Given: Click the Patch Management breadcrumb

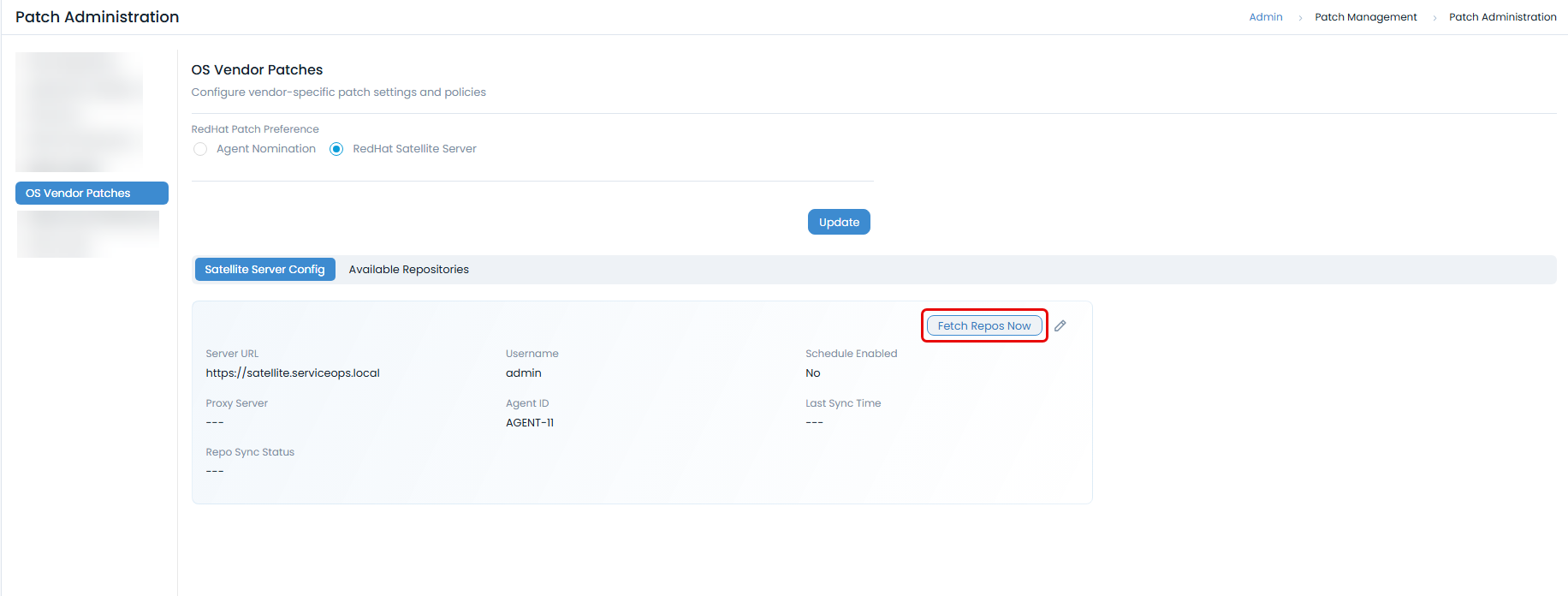Looking at the screenshot, I should [x=1365, y=17].
